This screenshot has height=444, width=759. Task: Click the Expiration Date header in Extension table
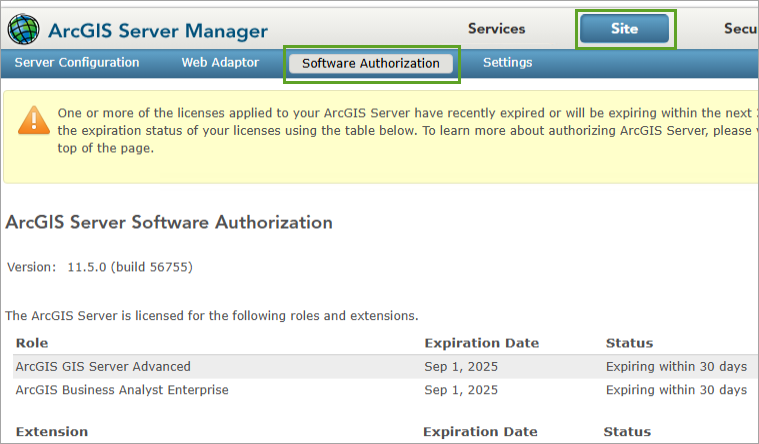[x=480, y=431]
